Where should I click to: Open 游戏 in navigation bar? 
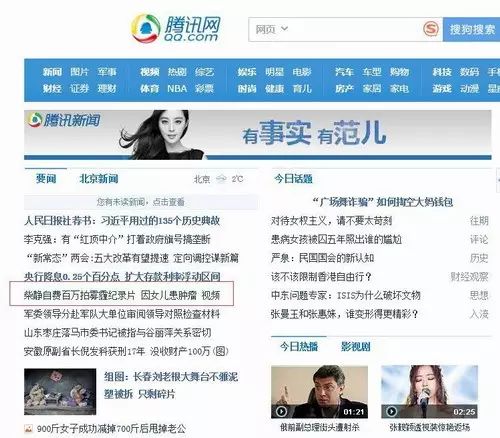tap(442, 89)
